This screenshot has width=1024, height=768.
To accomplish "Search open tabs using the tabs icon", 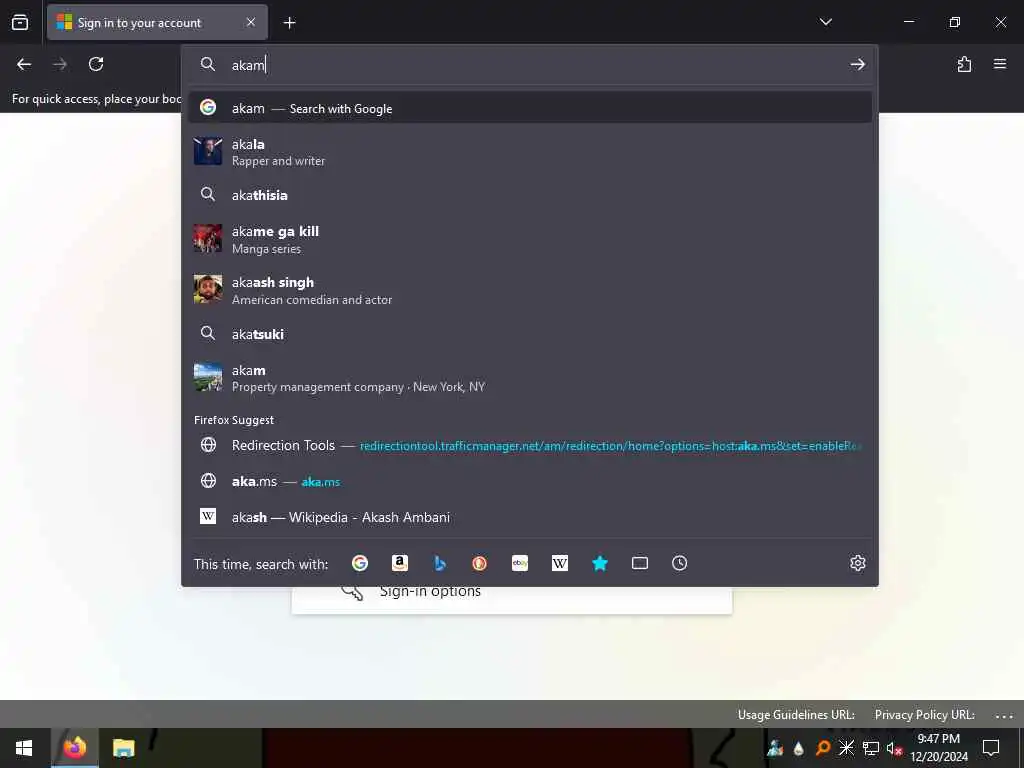I will tap(640, 563).
